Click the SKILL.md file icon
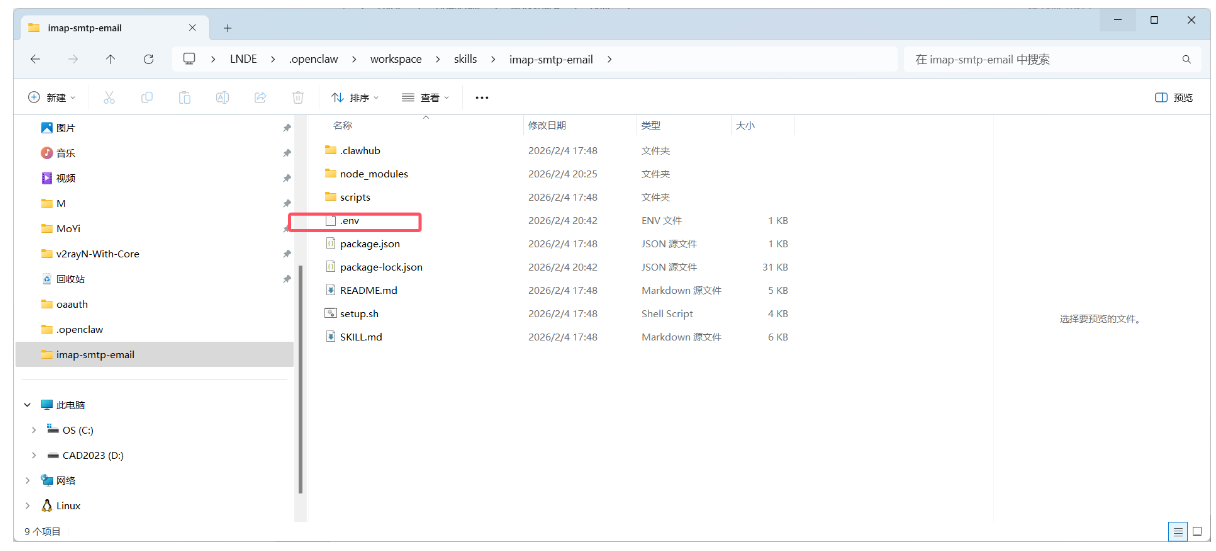The image size is (1216, 551). (331, 337)
